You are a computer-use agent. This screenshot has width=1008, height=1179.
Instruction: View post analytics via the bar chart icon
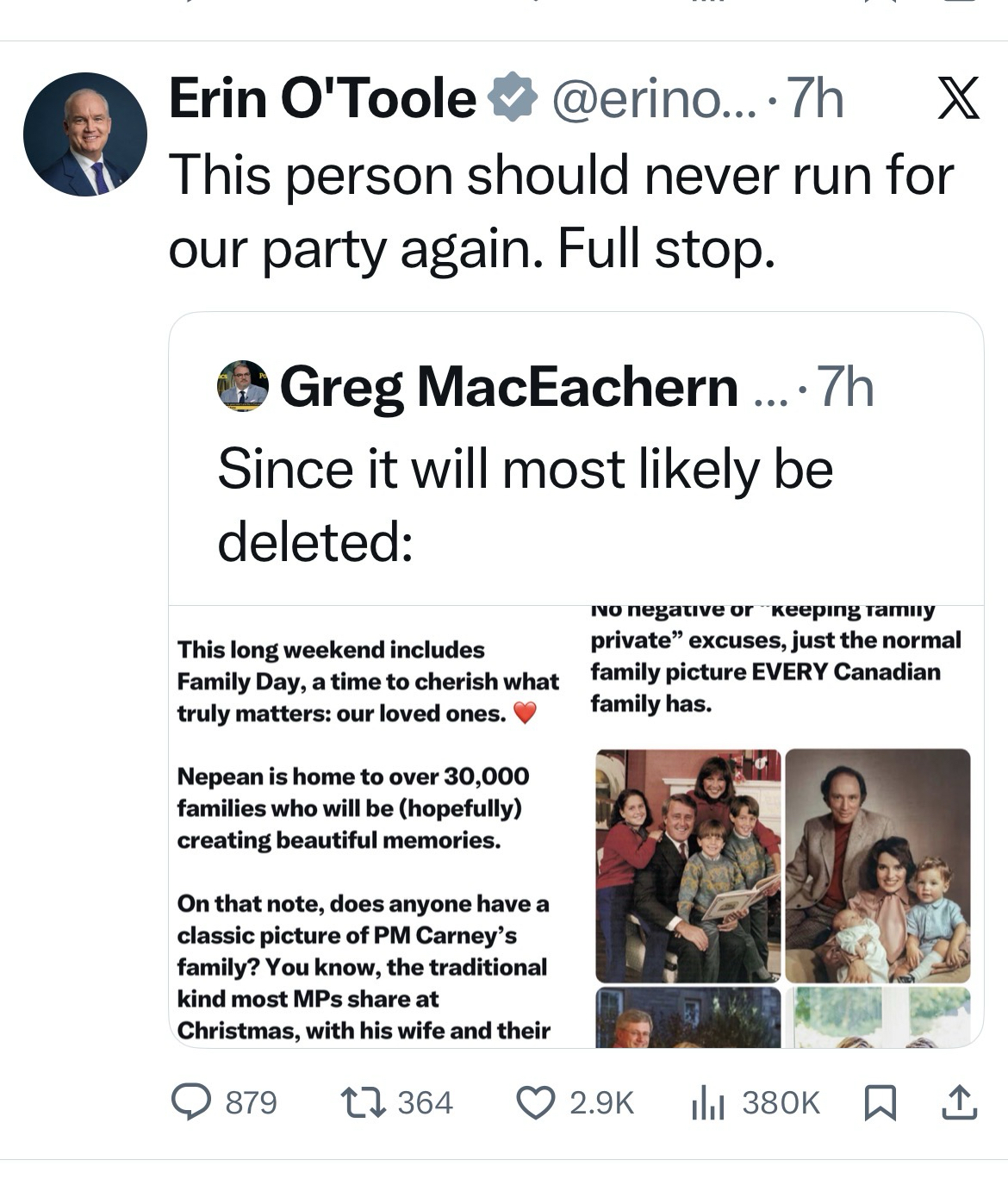point(706,1101)
